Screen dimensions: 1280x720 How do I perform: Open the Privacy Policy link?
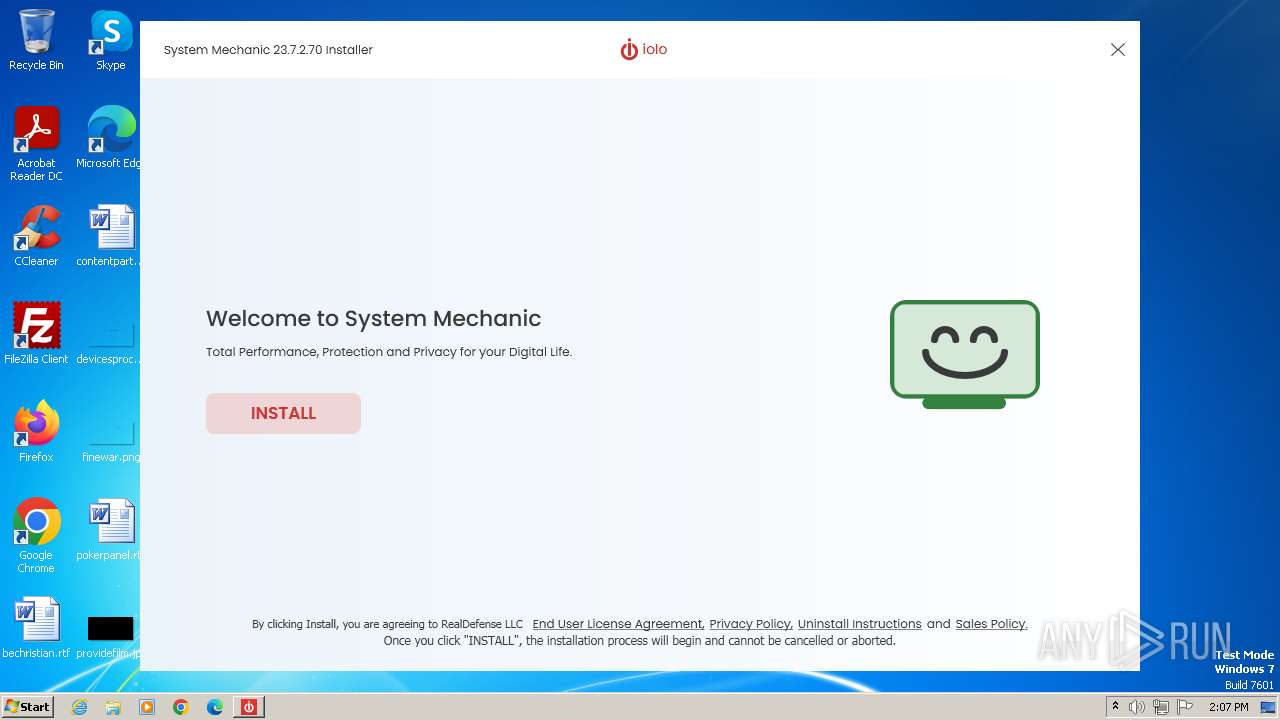750,624
